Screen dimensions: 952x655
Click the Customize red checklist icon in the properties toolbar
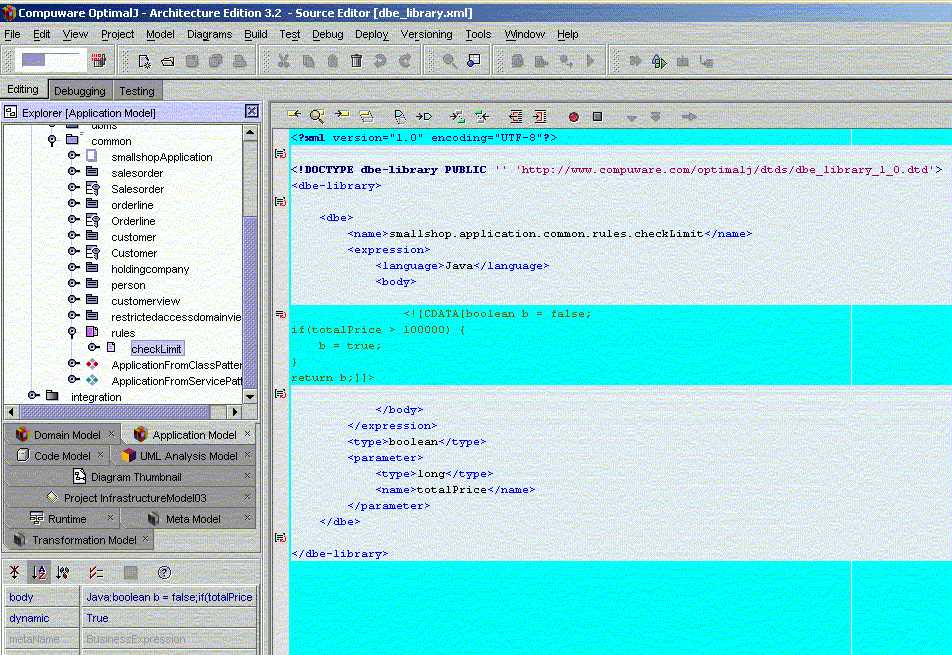[x=96, y=572]
